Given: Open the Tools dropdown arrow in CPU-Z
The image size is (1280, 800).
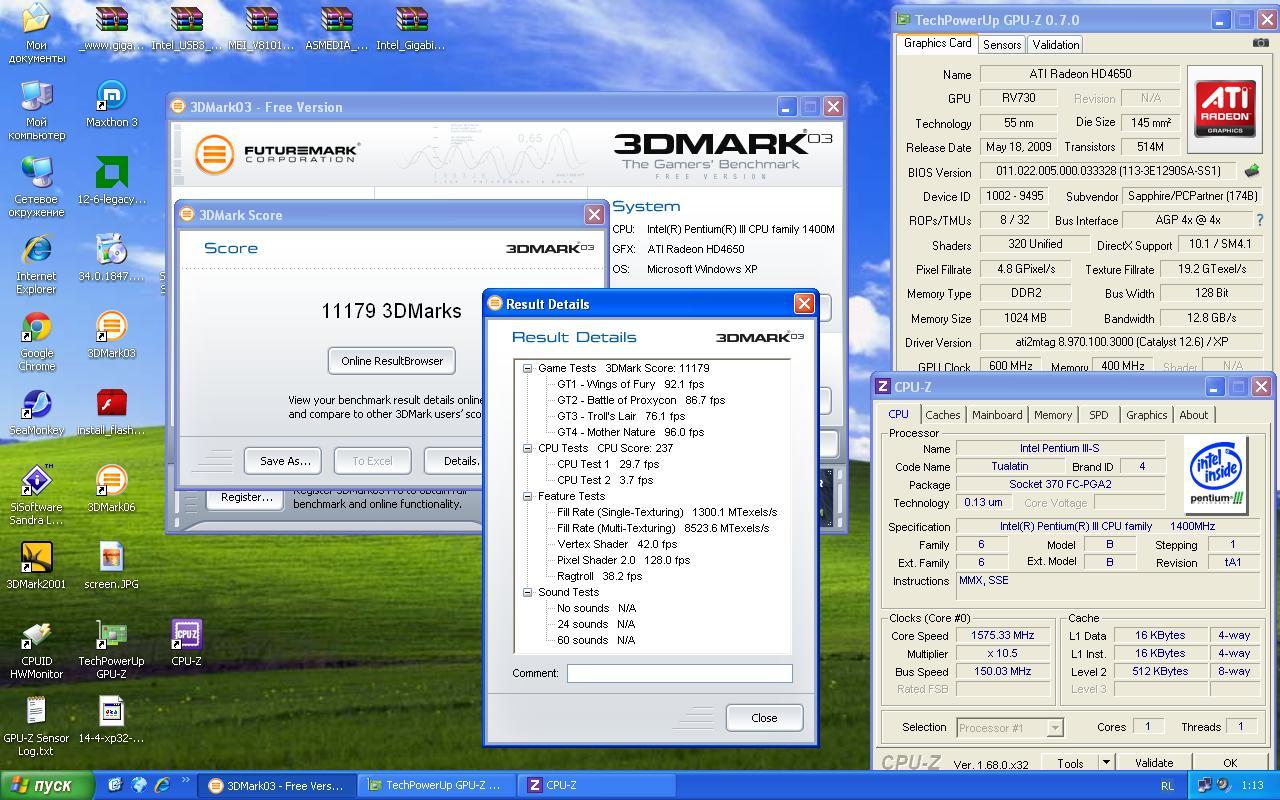Looking at the screenshot, I should coord(1106,762).
